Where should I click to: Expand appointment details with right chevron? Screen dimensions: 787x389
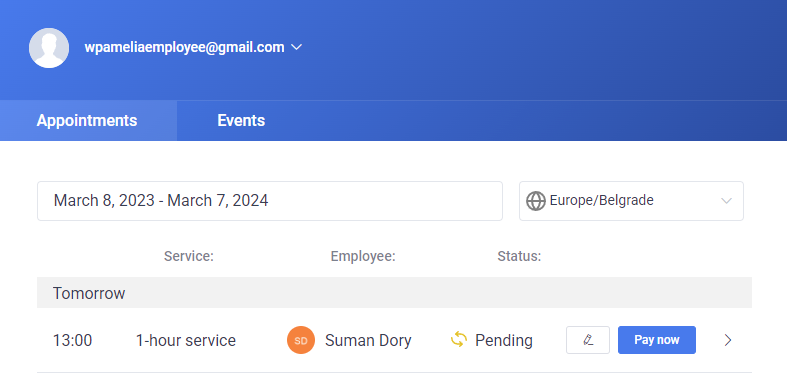coord(728,340)
